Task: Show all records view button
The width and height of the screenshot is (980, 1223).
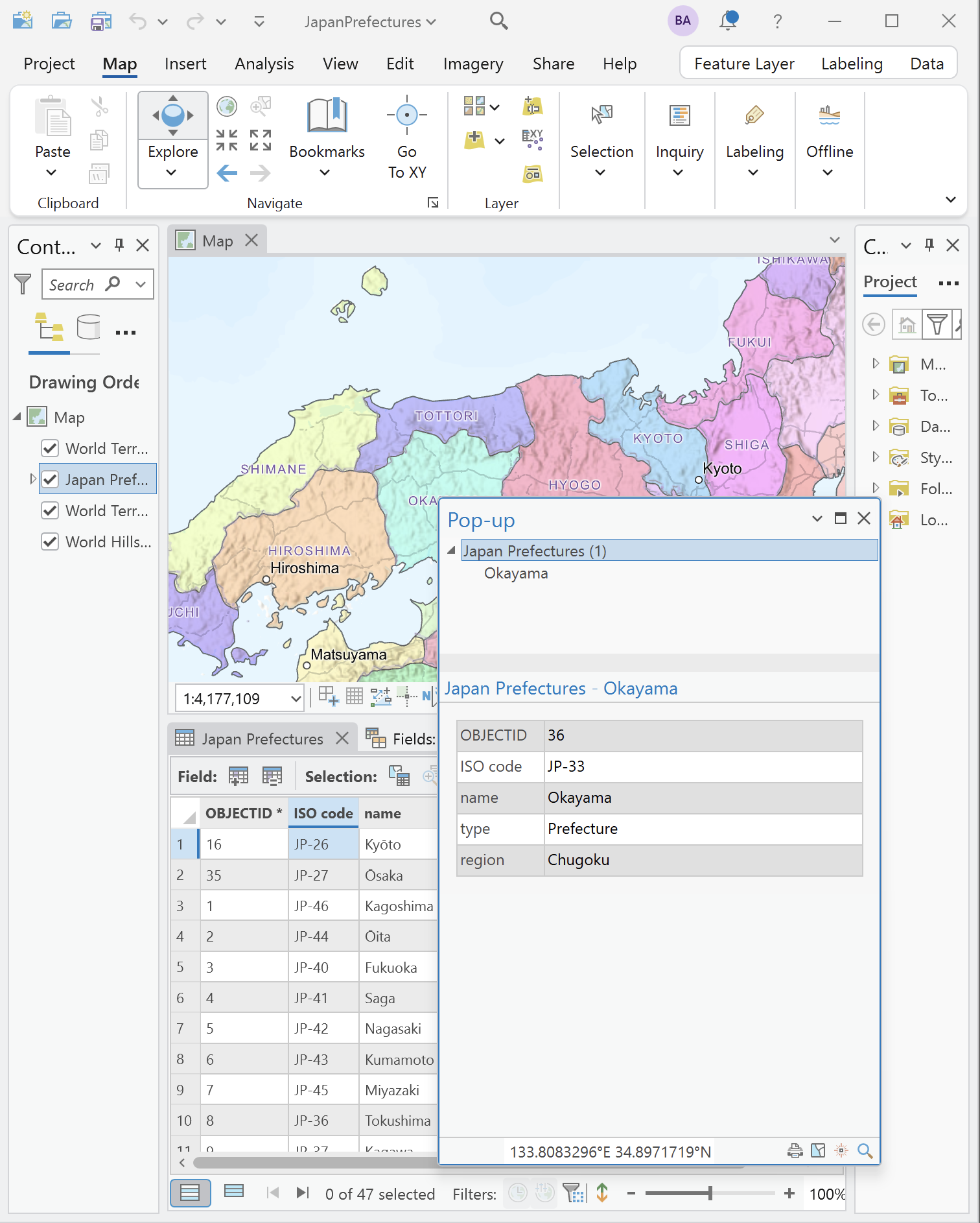Action: (x=190, y=1193)
